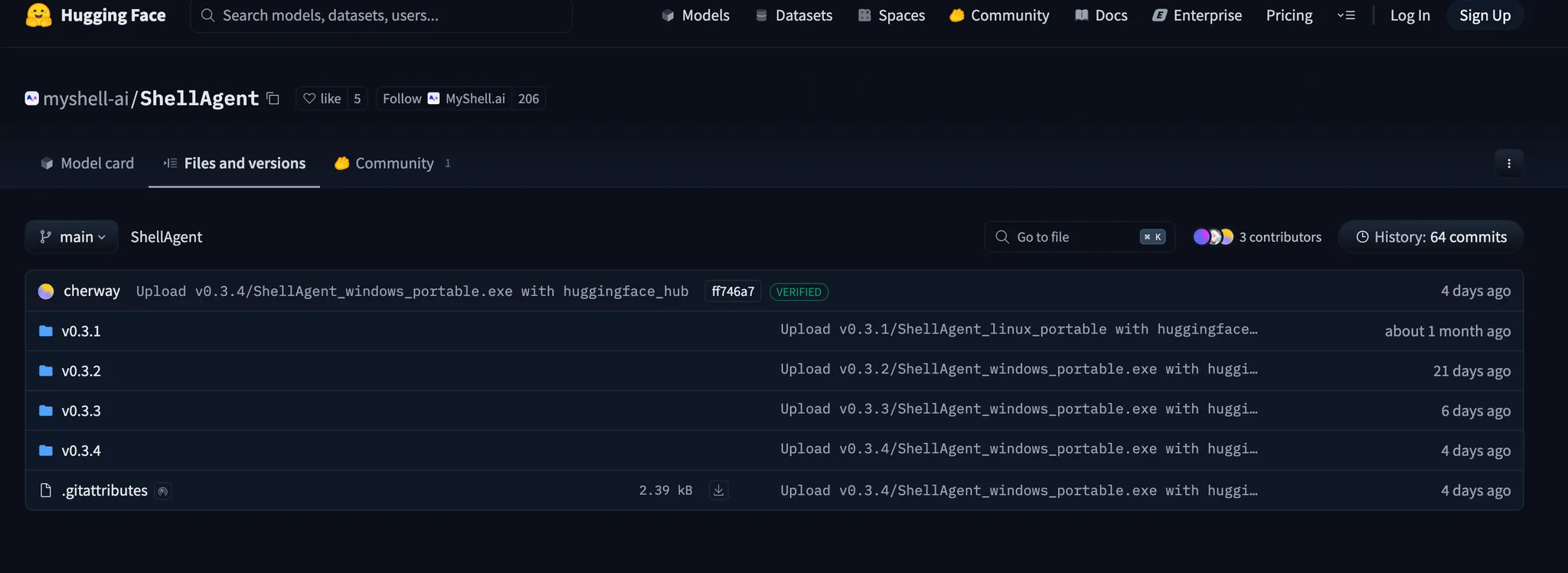Open the Datasets page
This screenshot has width=1568, height=573.
[x=794, y=15]
